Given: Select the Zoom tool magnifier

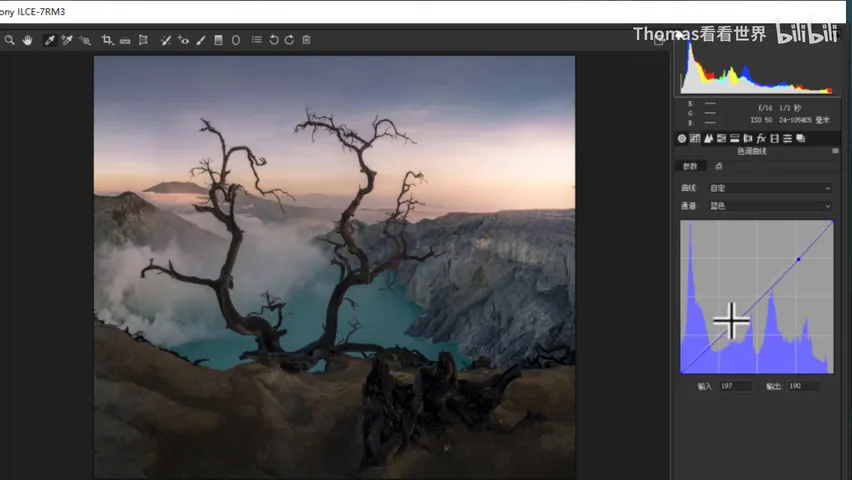Looking at the screenshot, I should pyautogui.click(x=9, y=40).
